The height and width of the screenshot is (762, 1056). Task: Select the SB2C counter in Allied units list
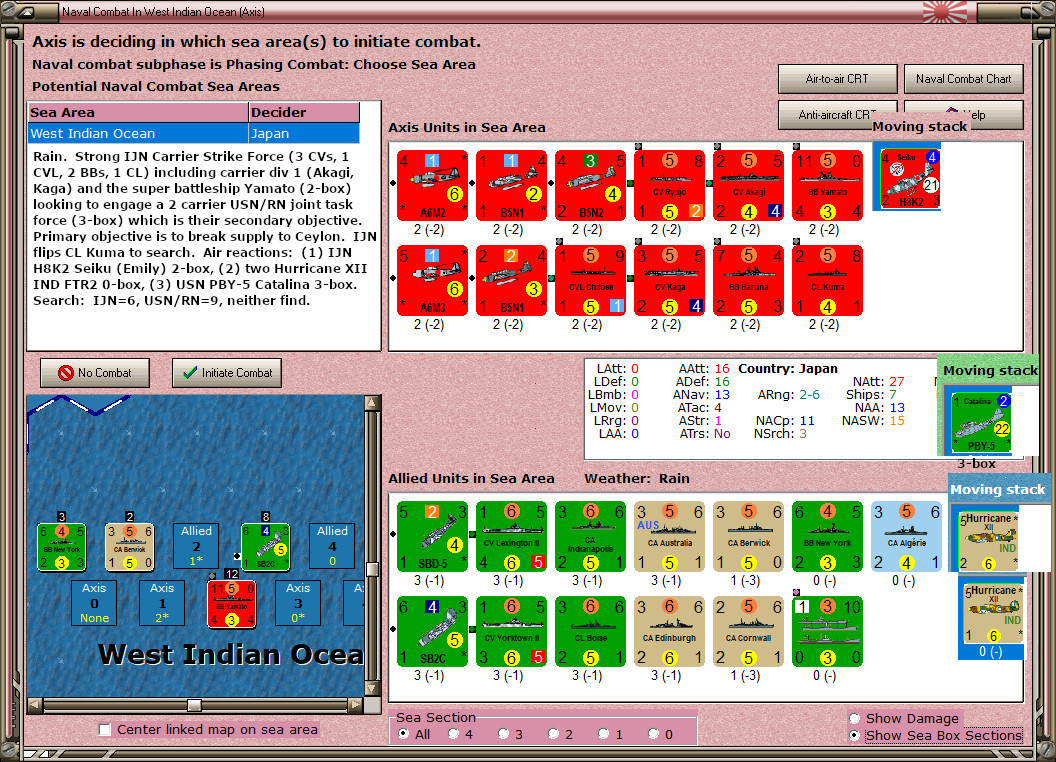(x=432, y=631)
